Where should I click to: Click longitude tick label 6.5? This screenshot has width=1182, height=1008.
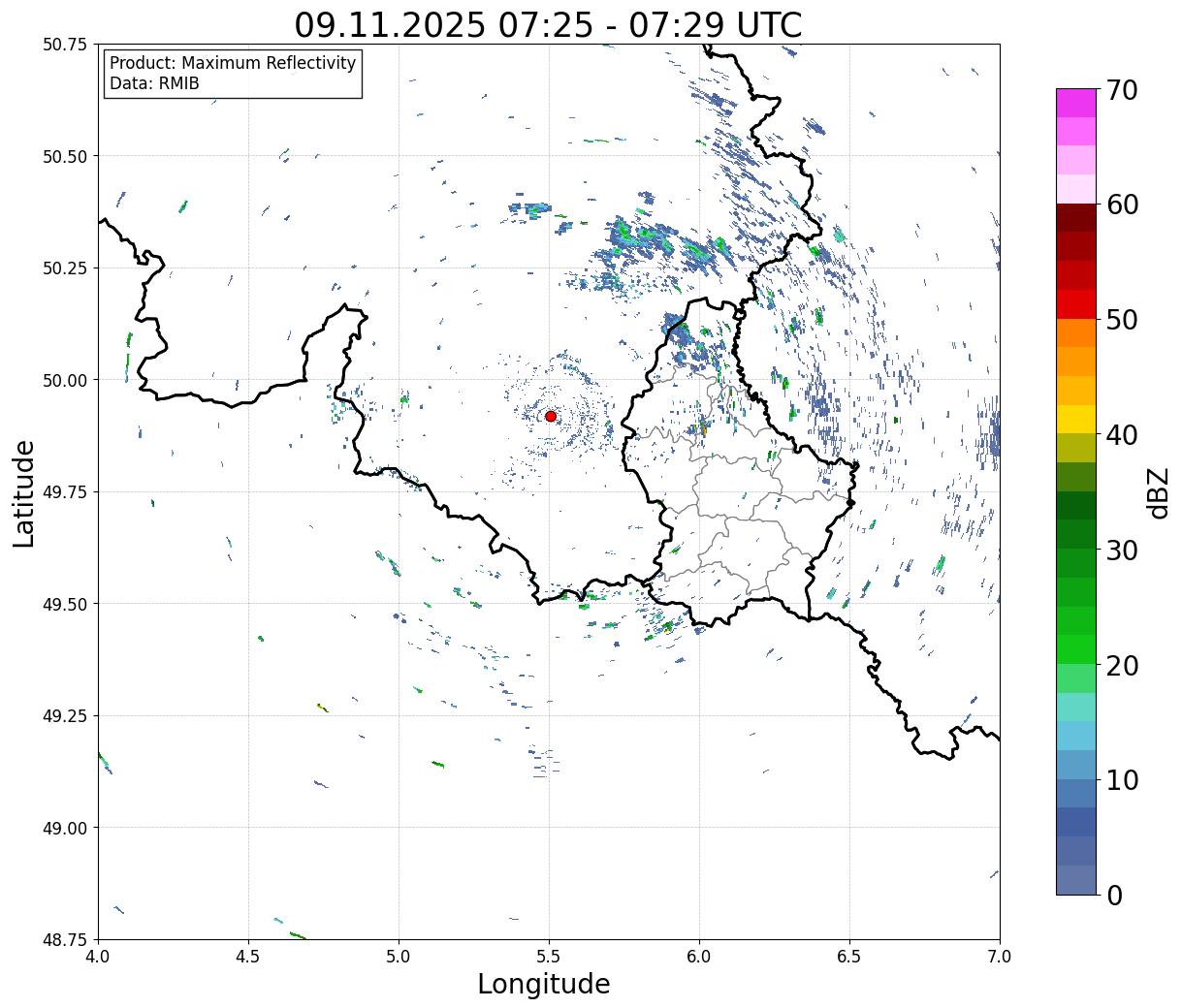[x=849, y=956]
